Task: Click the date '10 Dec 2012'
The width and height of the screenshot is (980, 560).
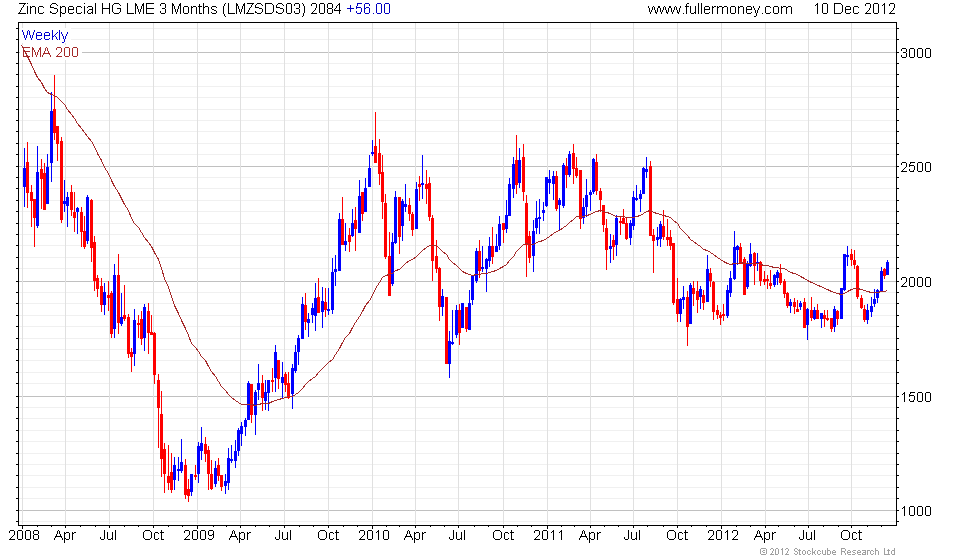Action: click(x=854, y=9)
